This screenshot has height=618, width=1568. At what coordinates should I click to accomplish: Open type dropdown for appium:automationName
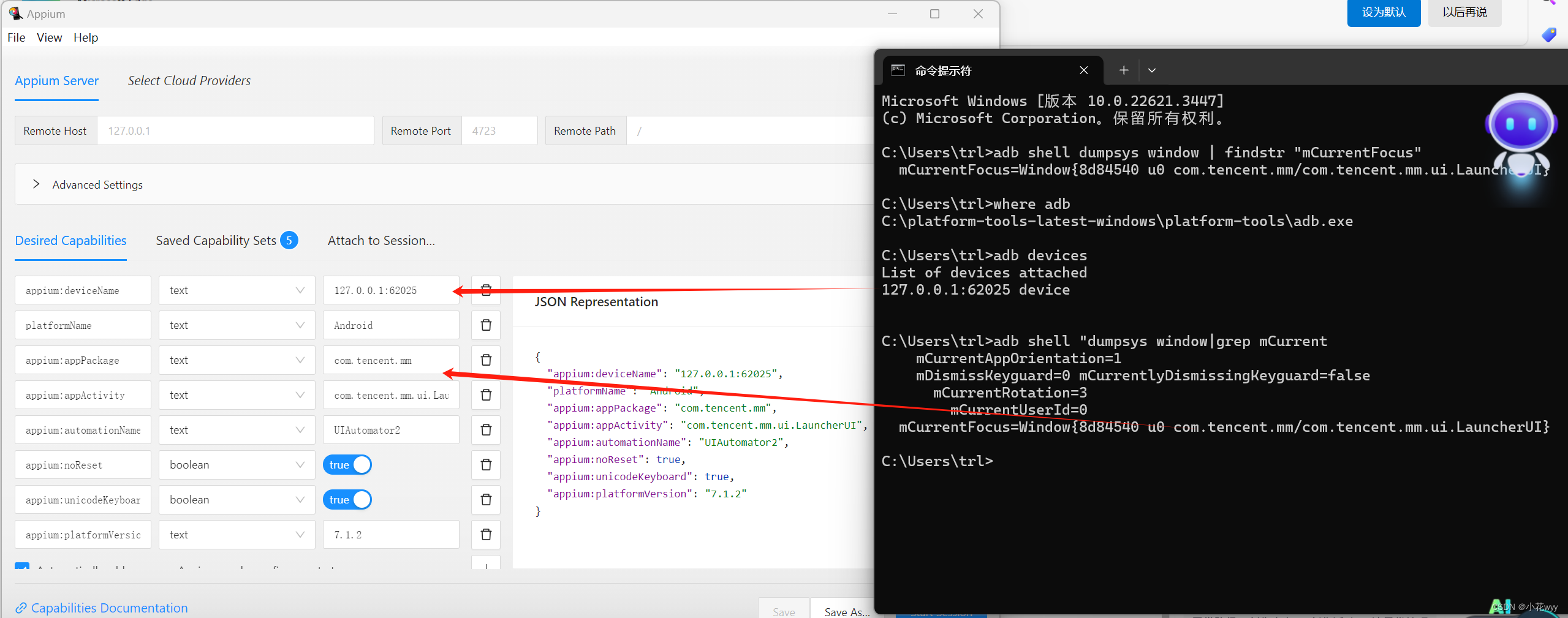(237, 430)
